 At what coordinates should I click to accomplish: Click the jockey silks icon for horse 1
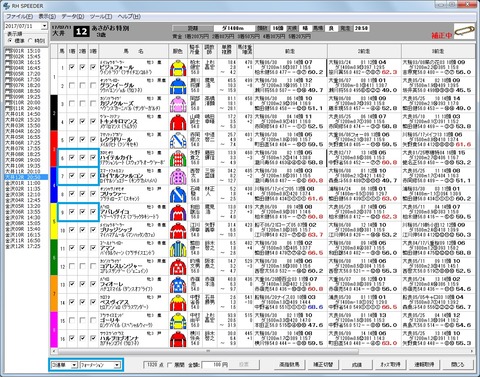point(178,68)
